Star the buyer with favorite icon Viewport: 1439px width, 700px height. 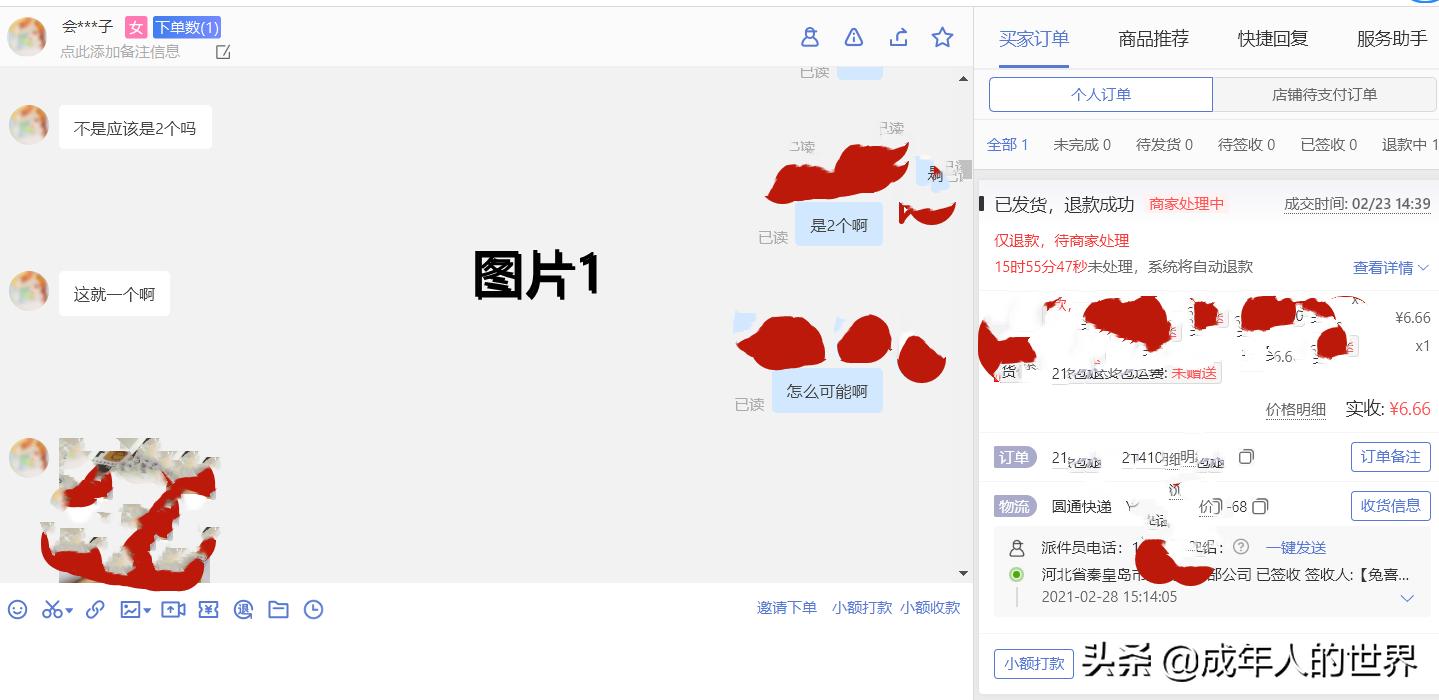(x=942, y=36)
